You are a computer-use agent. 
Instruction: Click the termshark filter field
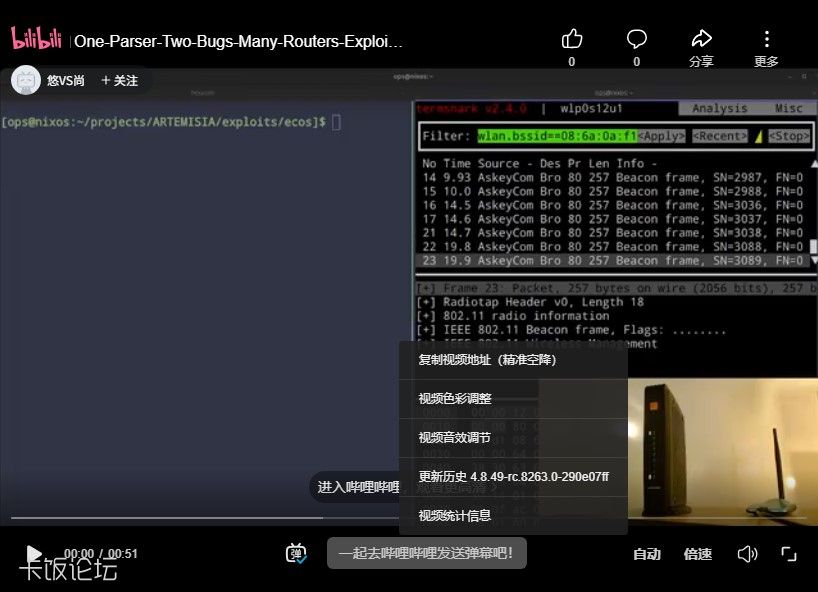tap(557, 136)
